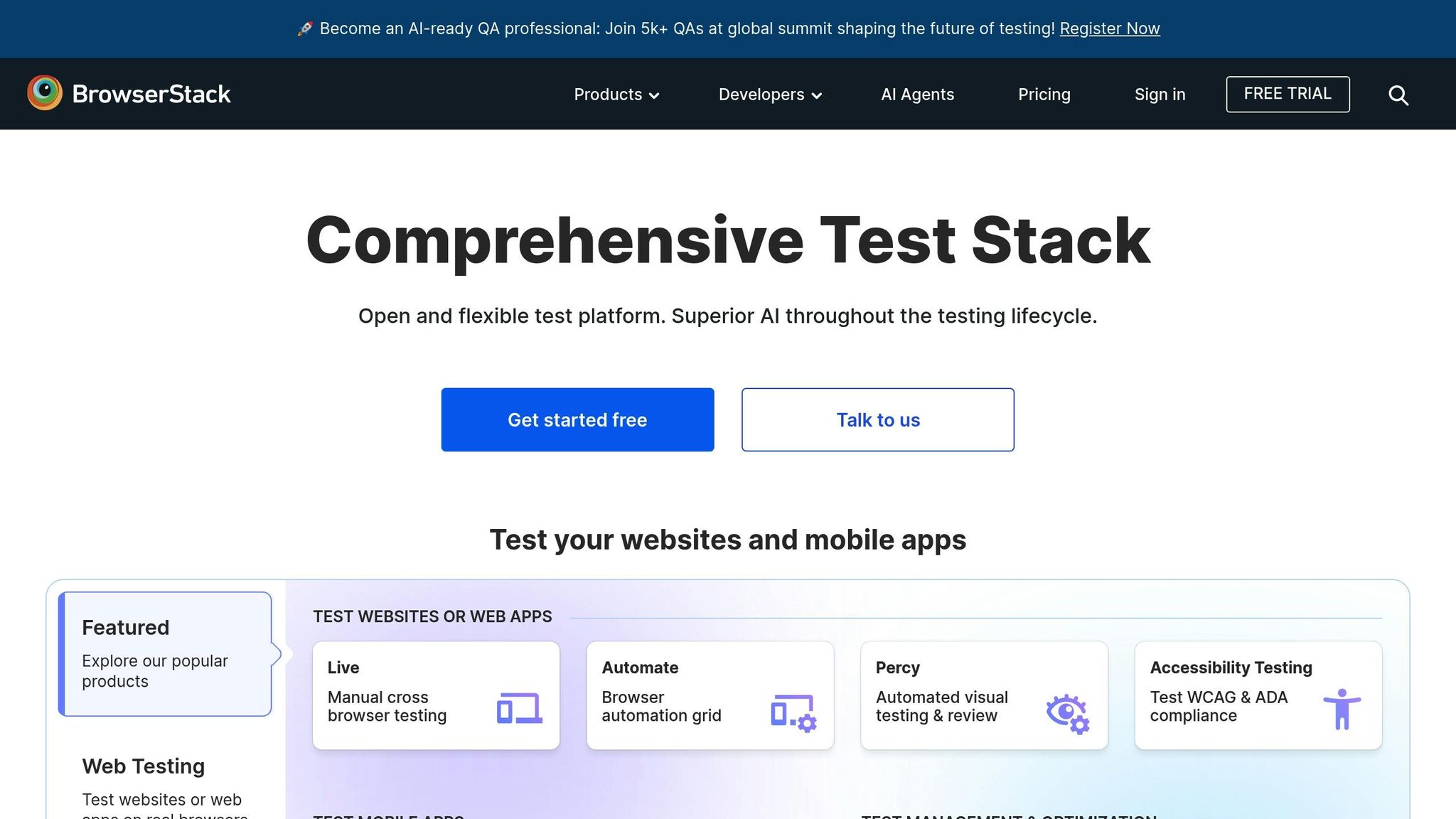Click the BrowserStack wordmark text
The image size is (1456, 819).
click(x=151, y=94)
